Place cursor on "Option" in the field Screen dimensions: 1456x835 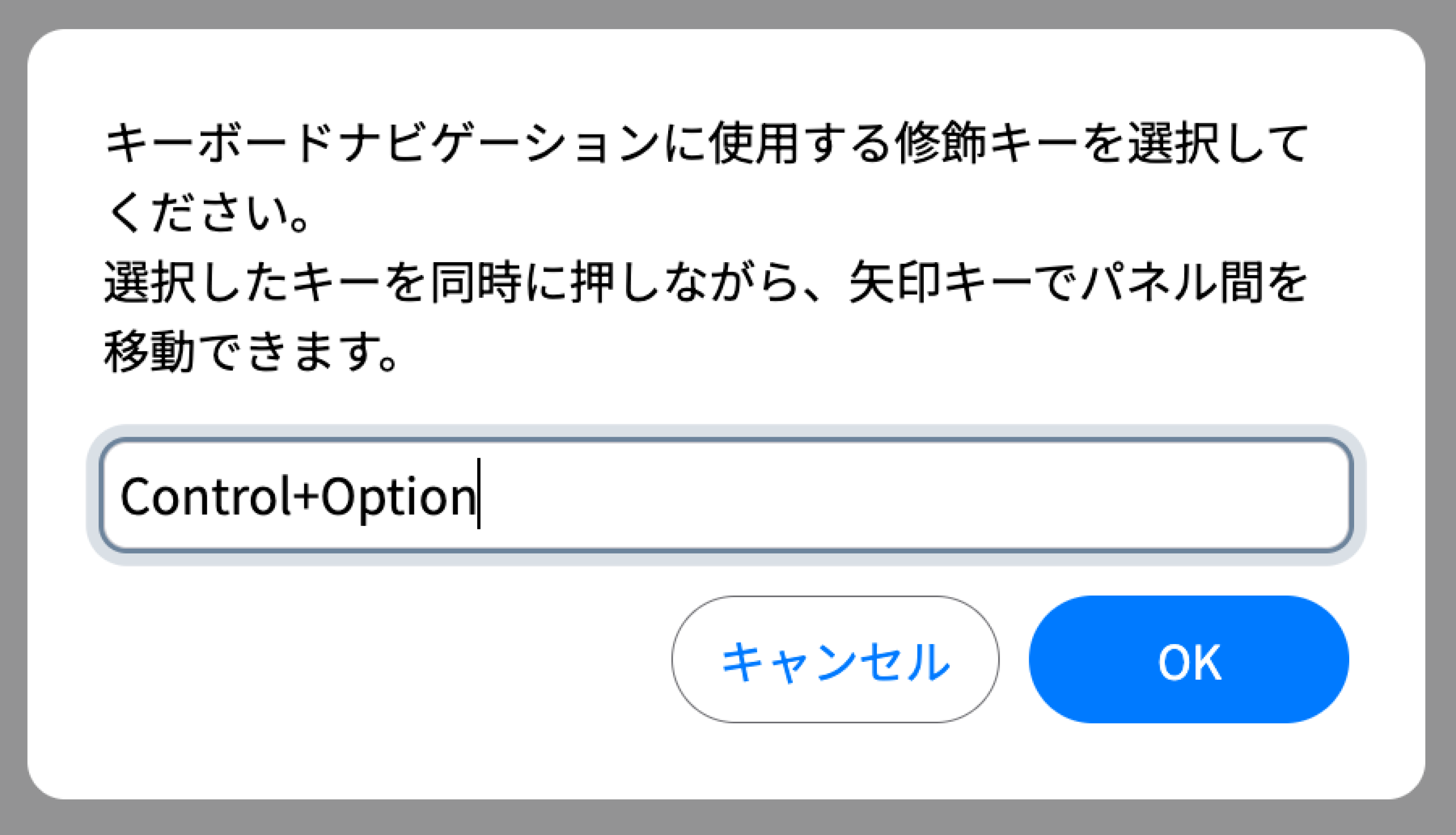pyautogui.click(x=398, y=497)
